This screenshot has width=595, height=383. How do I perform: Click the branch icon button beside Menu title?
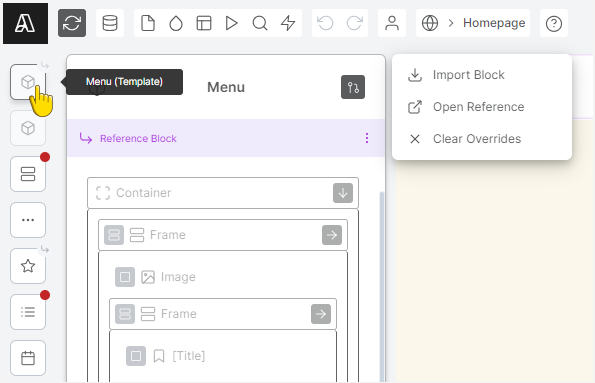tap(353, 87)
